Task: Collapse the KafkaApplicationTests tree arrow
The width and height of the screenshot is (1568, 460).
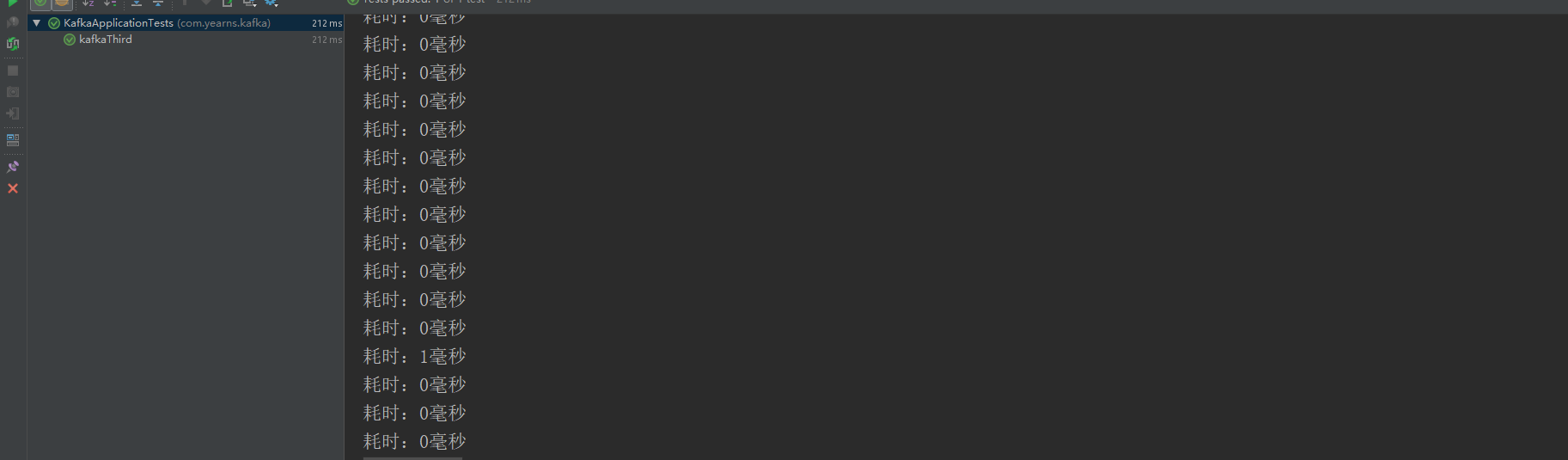Action: pyautogui.click(x=37, y=23)
